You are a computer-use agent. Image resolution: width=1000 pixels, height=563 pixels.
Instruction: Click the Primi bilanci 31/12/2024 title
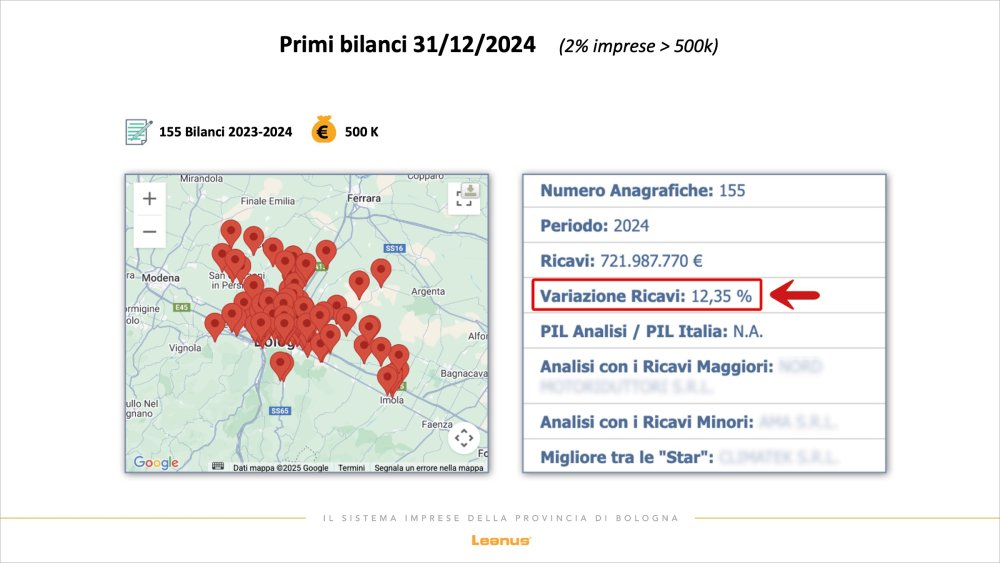[407, 45]
